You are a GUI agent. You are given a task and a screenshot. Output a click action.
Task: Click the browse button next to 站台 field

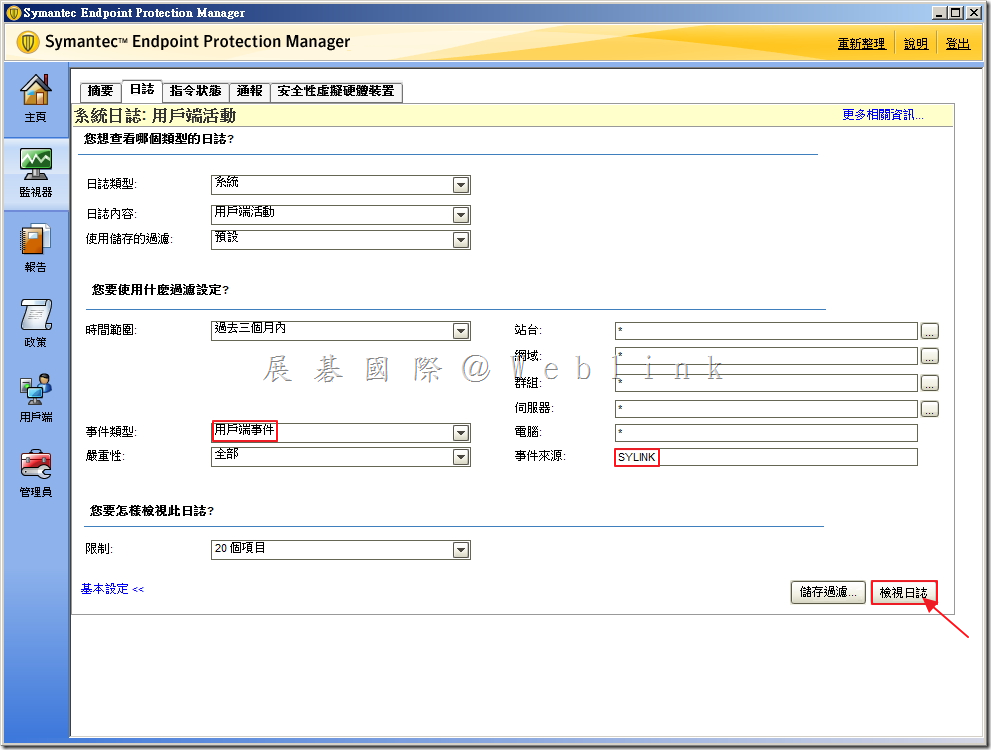[930, 331]
